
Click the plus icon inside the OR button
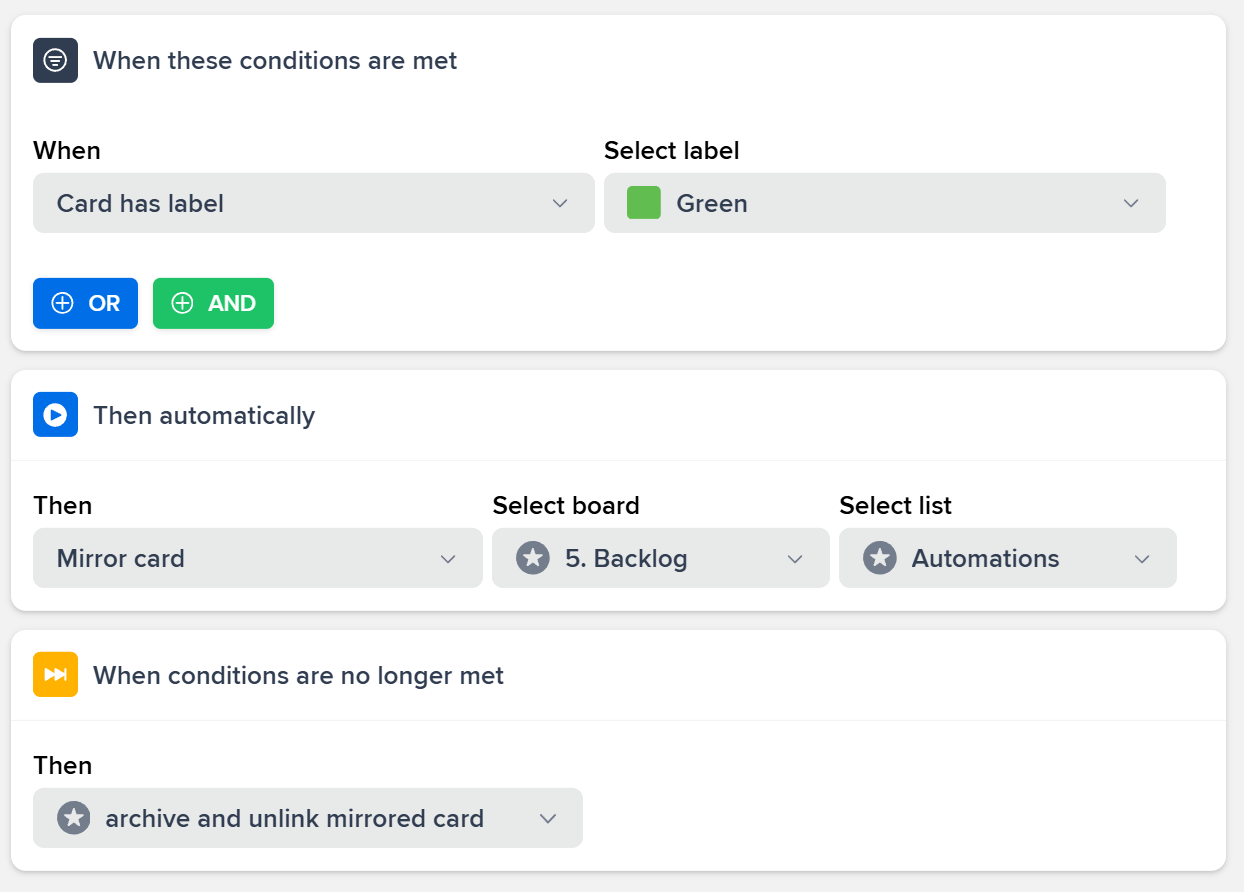click(62, 303)
